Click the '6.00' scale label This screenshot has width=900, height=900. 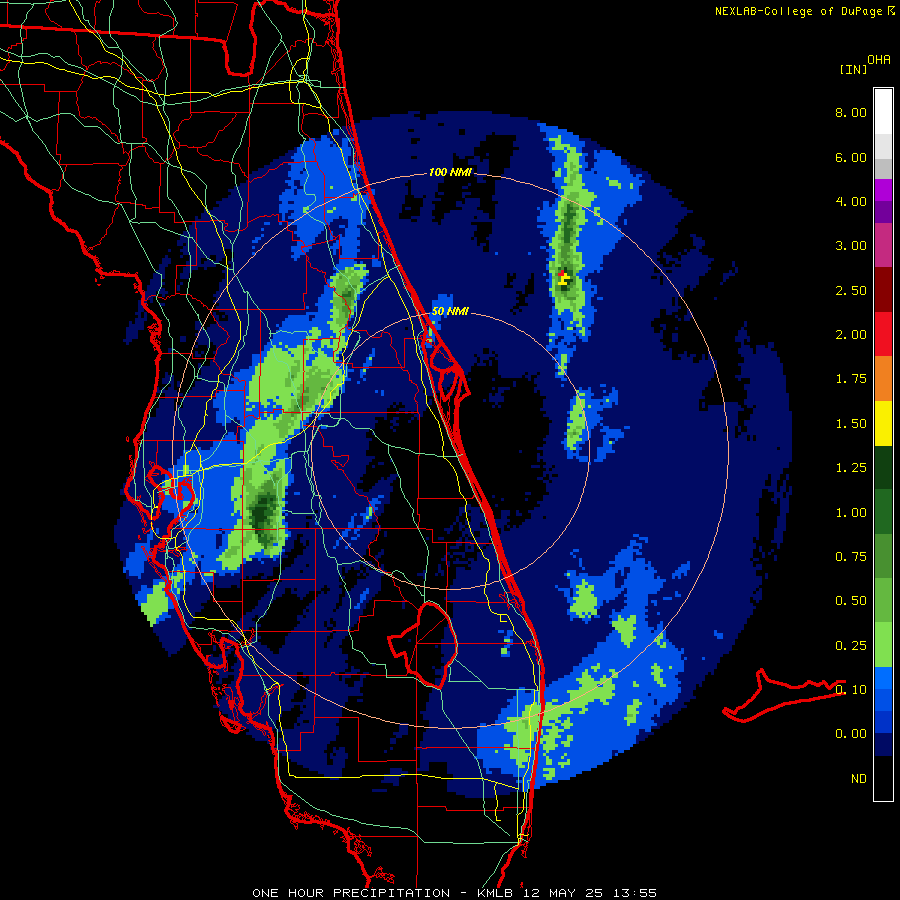851,157
